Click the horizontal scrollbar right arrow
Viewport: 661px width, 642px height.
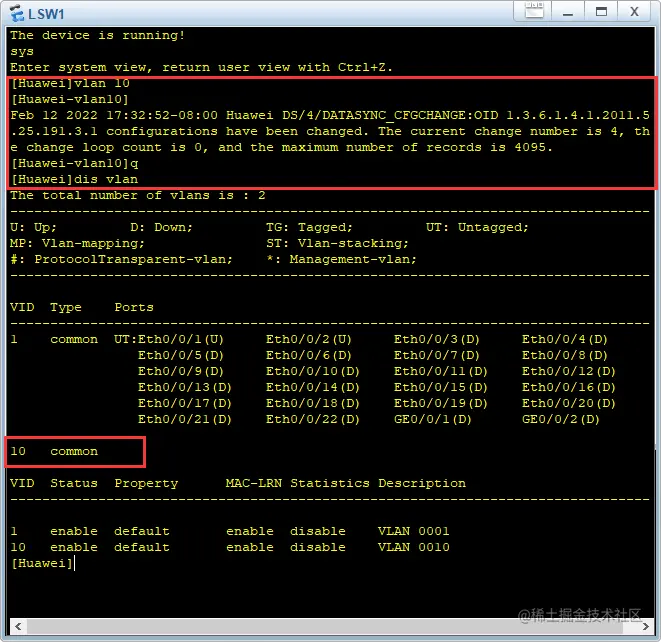645,626
